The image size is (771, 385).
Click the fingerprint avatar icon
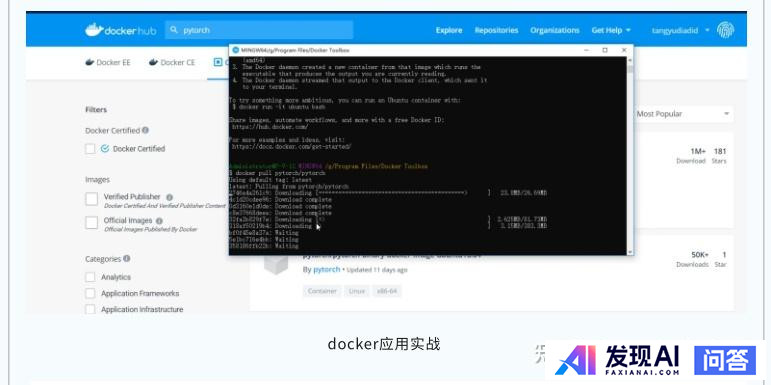pos(726,30)
